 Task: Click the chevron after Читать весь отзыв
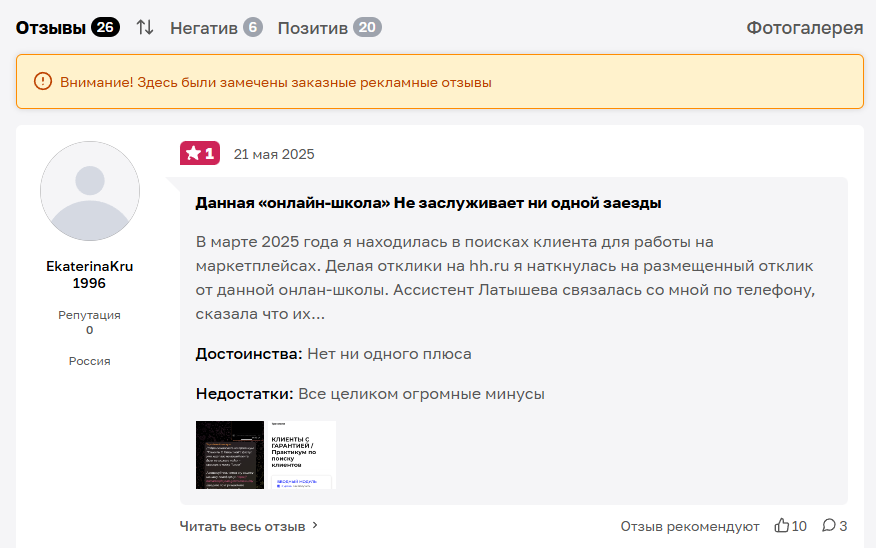315,525
